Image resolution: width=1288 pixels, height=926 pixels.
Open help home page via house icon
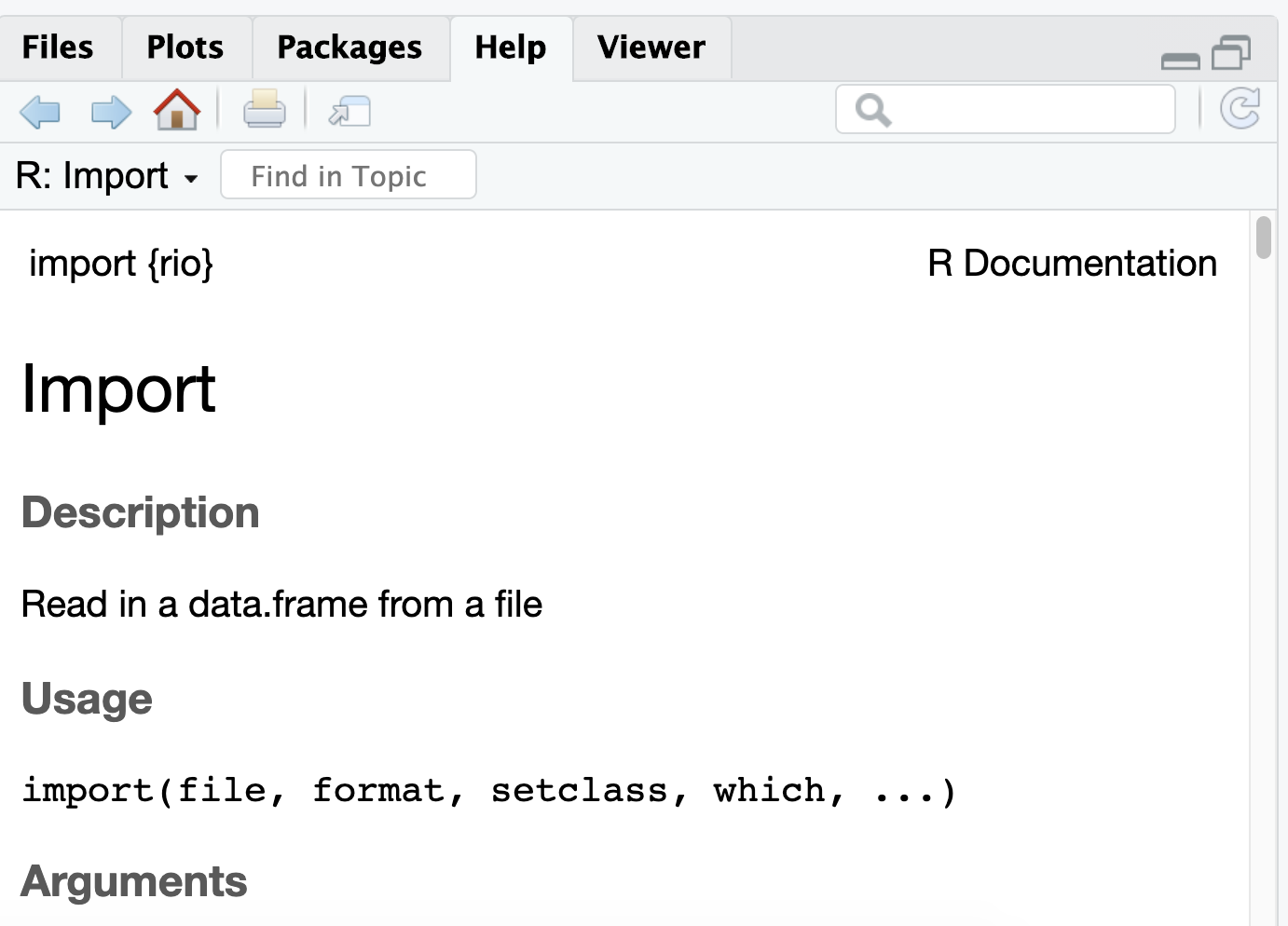click(177, 110)
